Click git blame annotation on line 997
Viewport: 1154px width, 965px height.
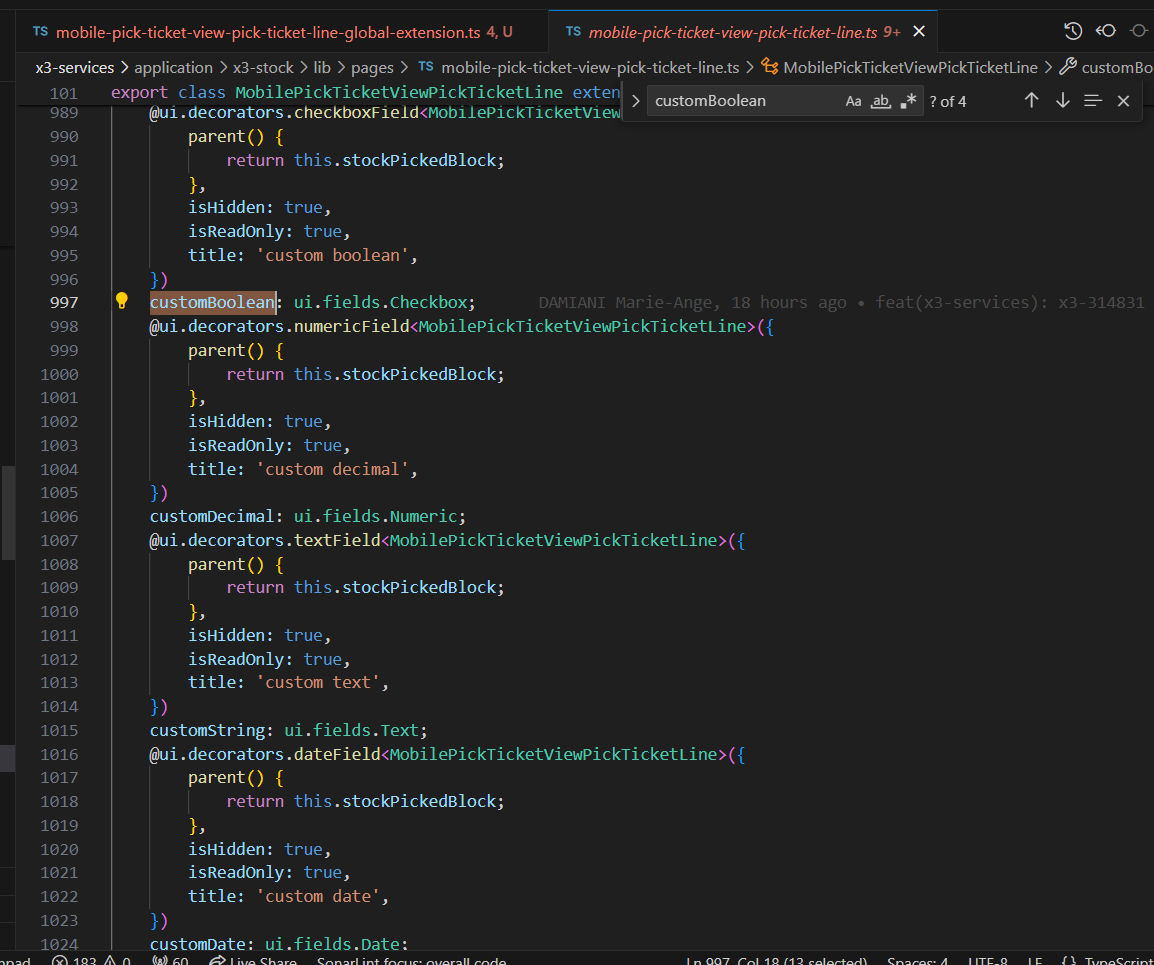(841, 303)
